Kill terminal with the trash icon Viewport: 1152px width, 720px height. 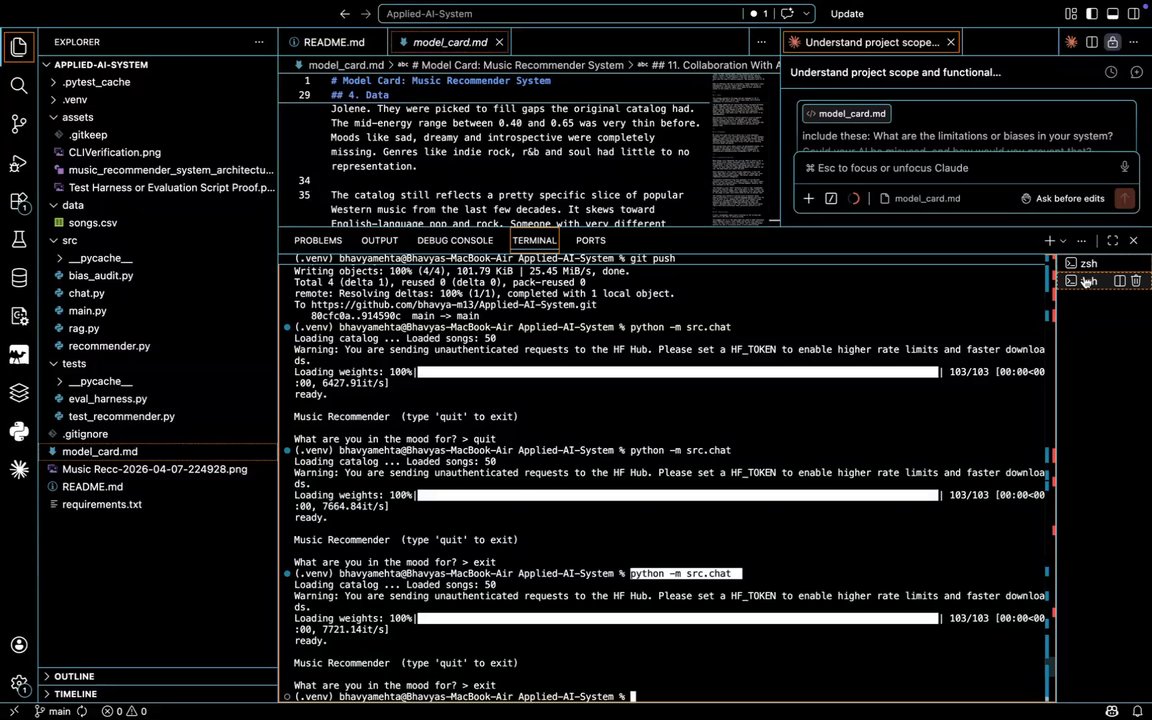(x=1136, y=281)
